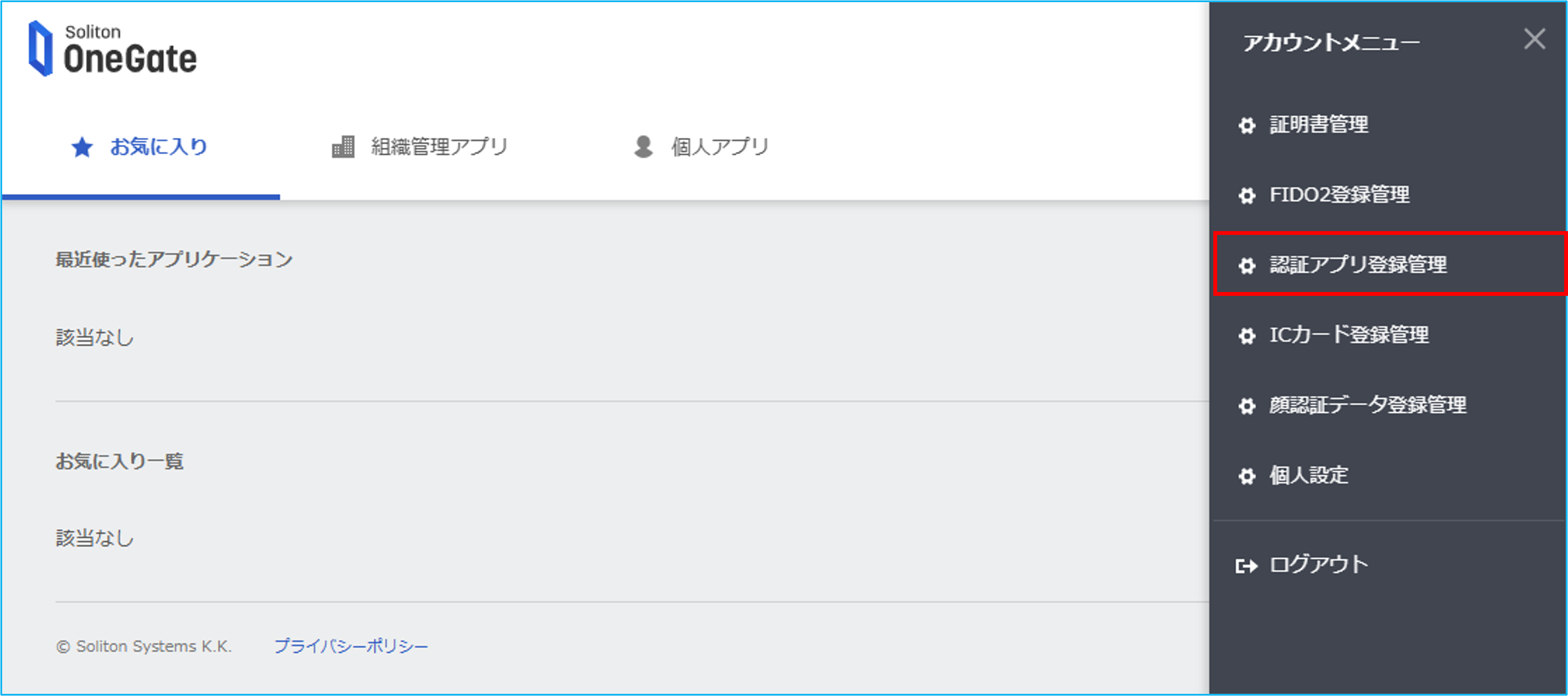Click the gear icon beside 認証アプリ登録管理

click(x=1247, y=265)
